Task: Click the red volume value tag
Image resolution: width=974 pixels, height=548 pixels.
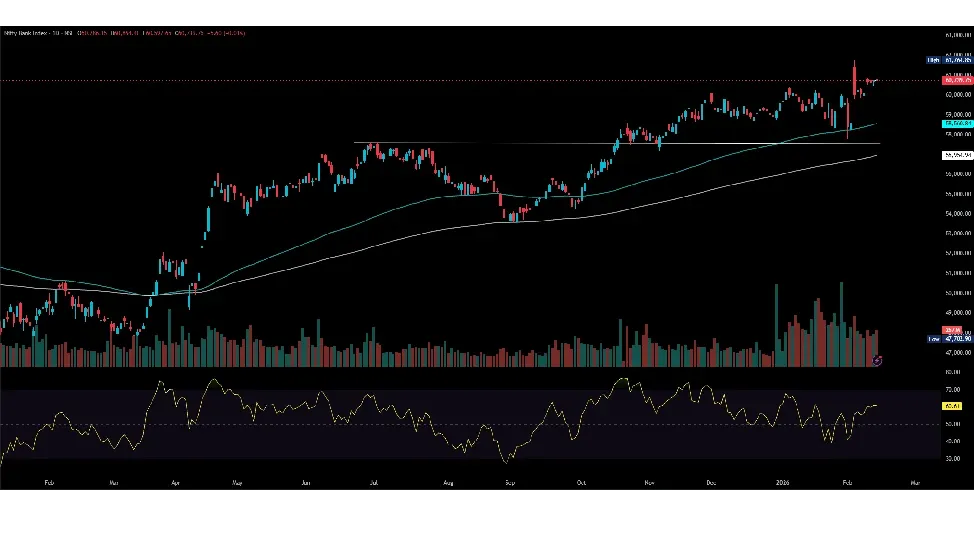Action: pyautogui.click(x=953, y=330)
